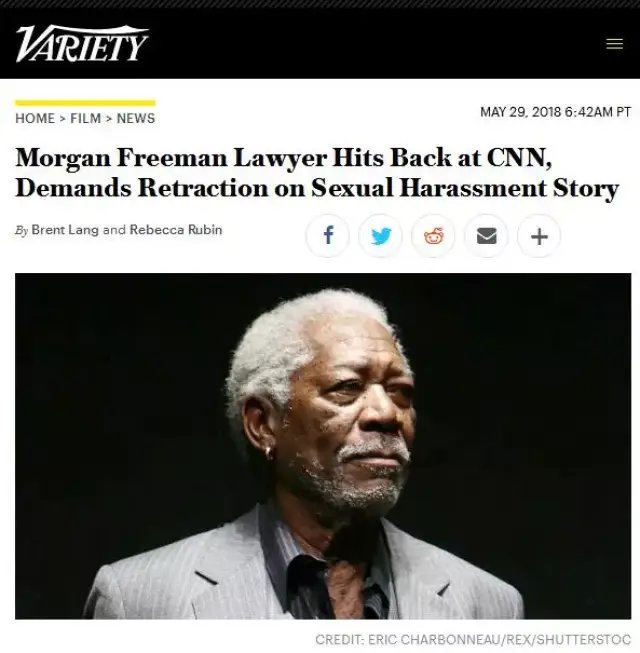Open FILM breadcrumb section
640x653 pixels.
(x=85, y=118)
